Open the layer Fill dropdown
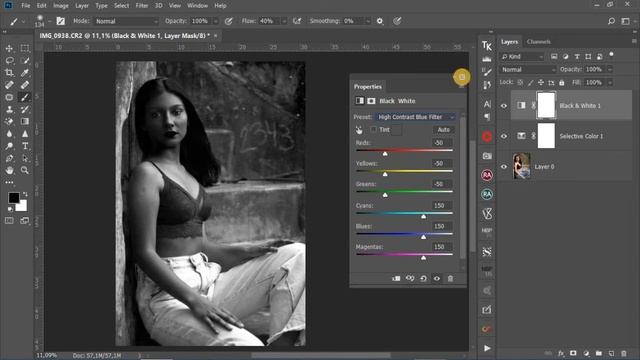This screenshot has height=360, width=640. click(x=610, y=82)
